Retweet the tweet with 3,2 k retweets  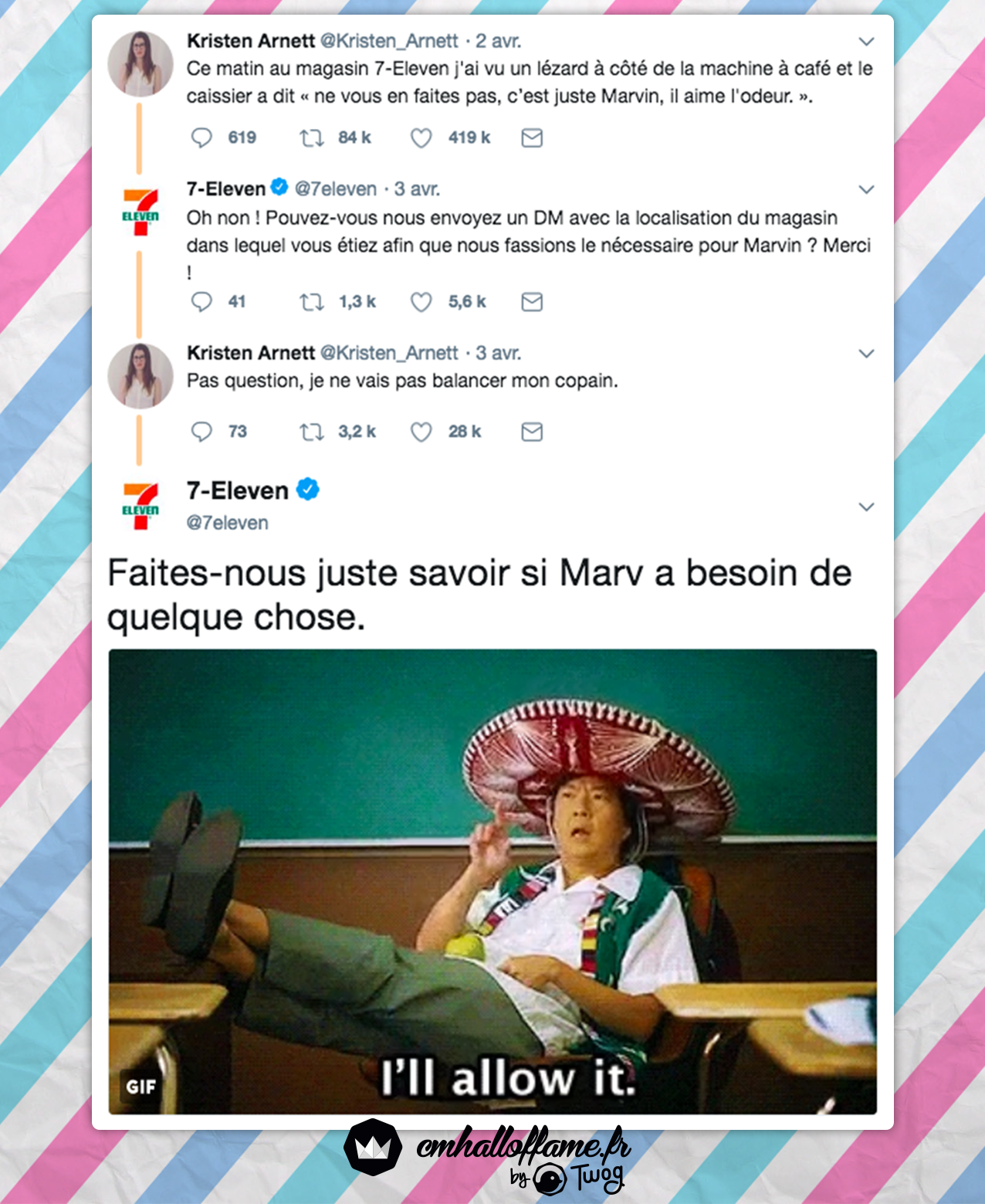click(312, 432)
